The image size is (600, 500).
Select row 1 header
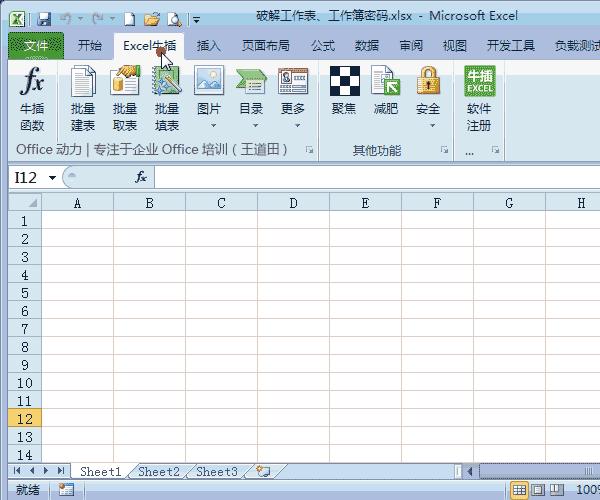click(x=25, y=221)
